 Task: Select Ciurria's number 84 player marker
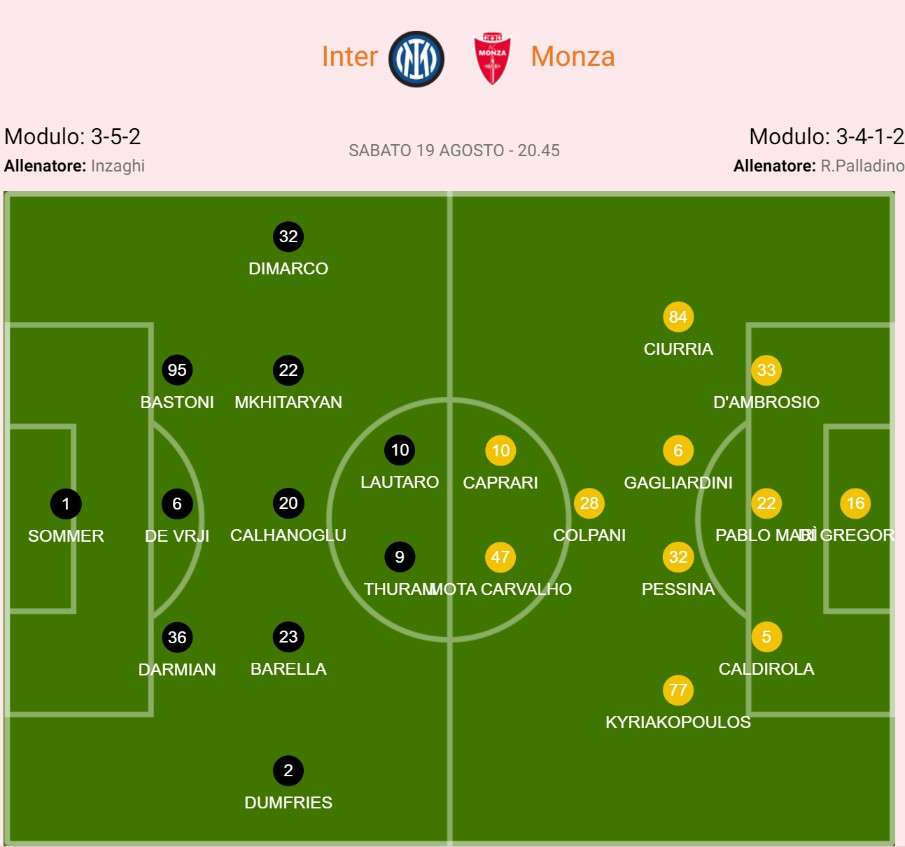678,317
